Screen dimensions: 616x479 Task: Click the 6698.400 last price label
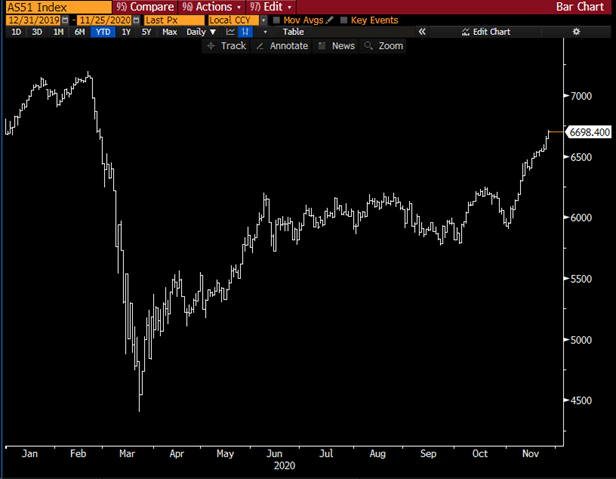pos(588,132)
